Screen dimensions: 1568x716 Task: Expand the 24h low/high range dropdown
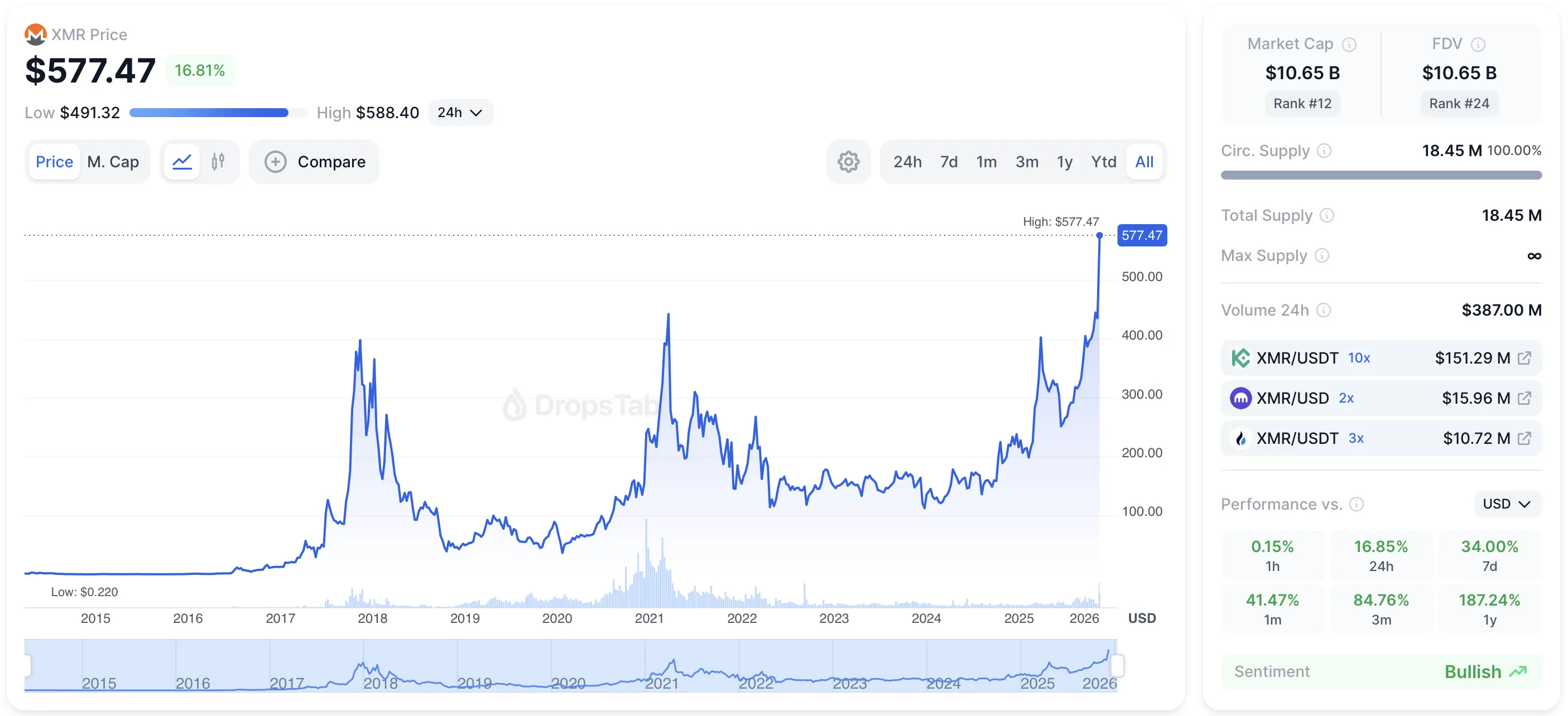coord(460,113)
